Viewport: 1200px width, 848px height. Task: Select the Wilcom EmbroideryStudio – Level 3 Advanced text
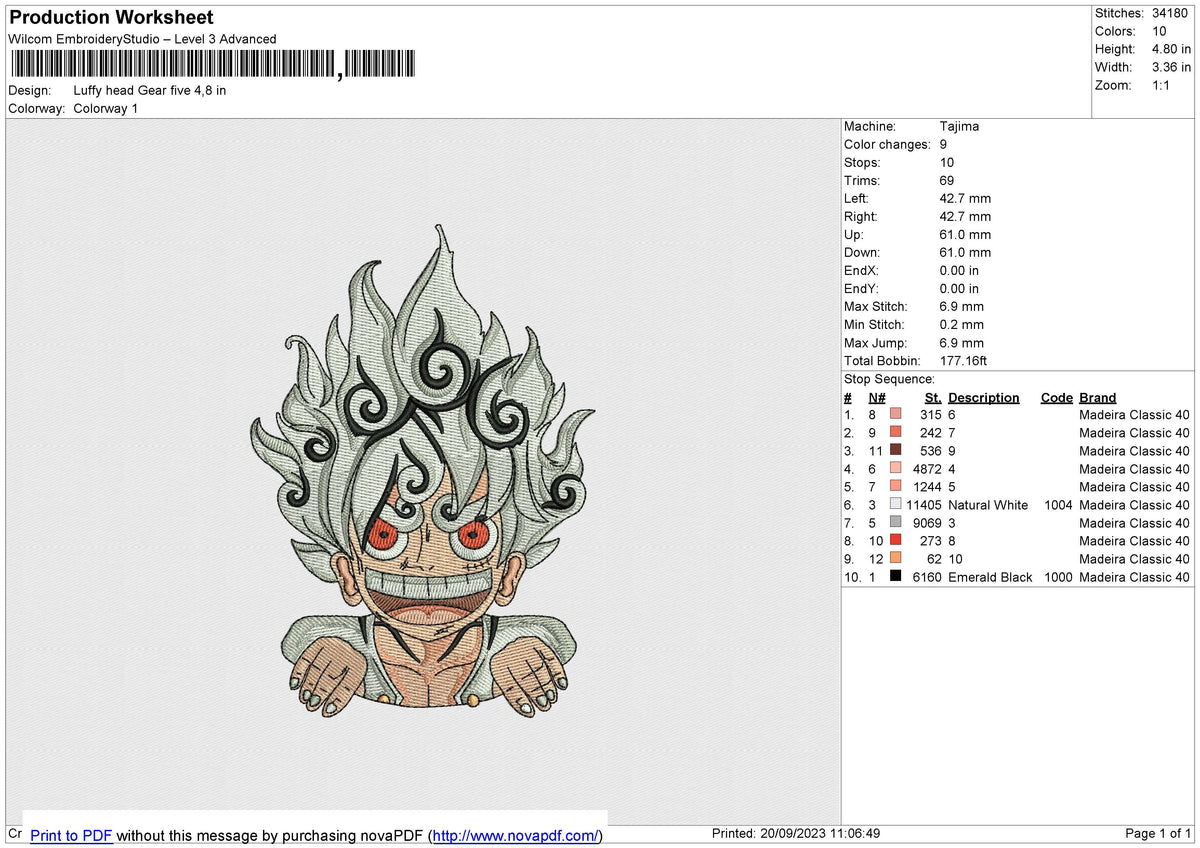(x=142, y=39)
